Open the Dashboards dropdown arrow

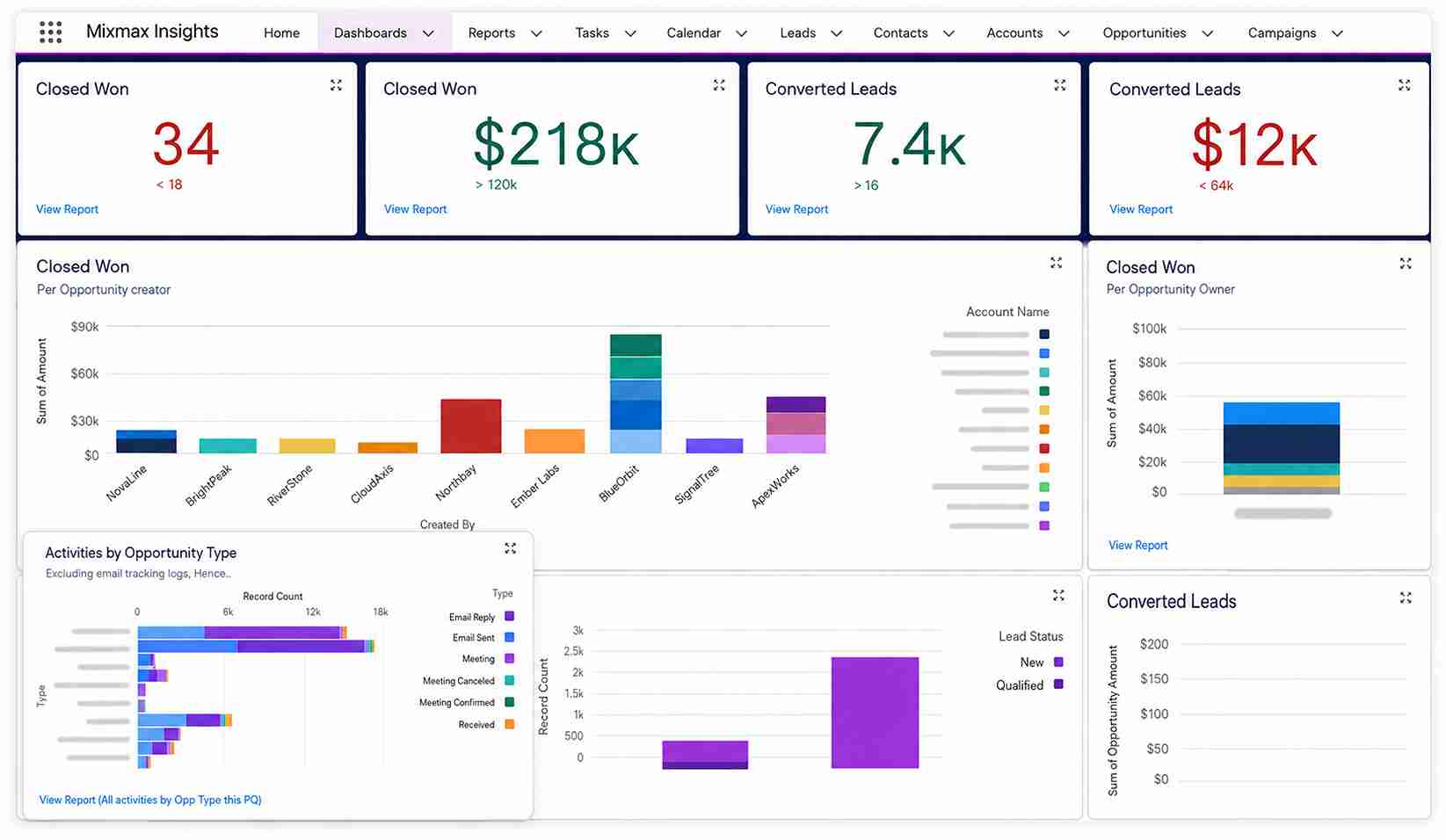428,33
